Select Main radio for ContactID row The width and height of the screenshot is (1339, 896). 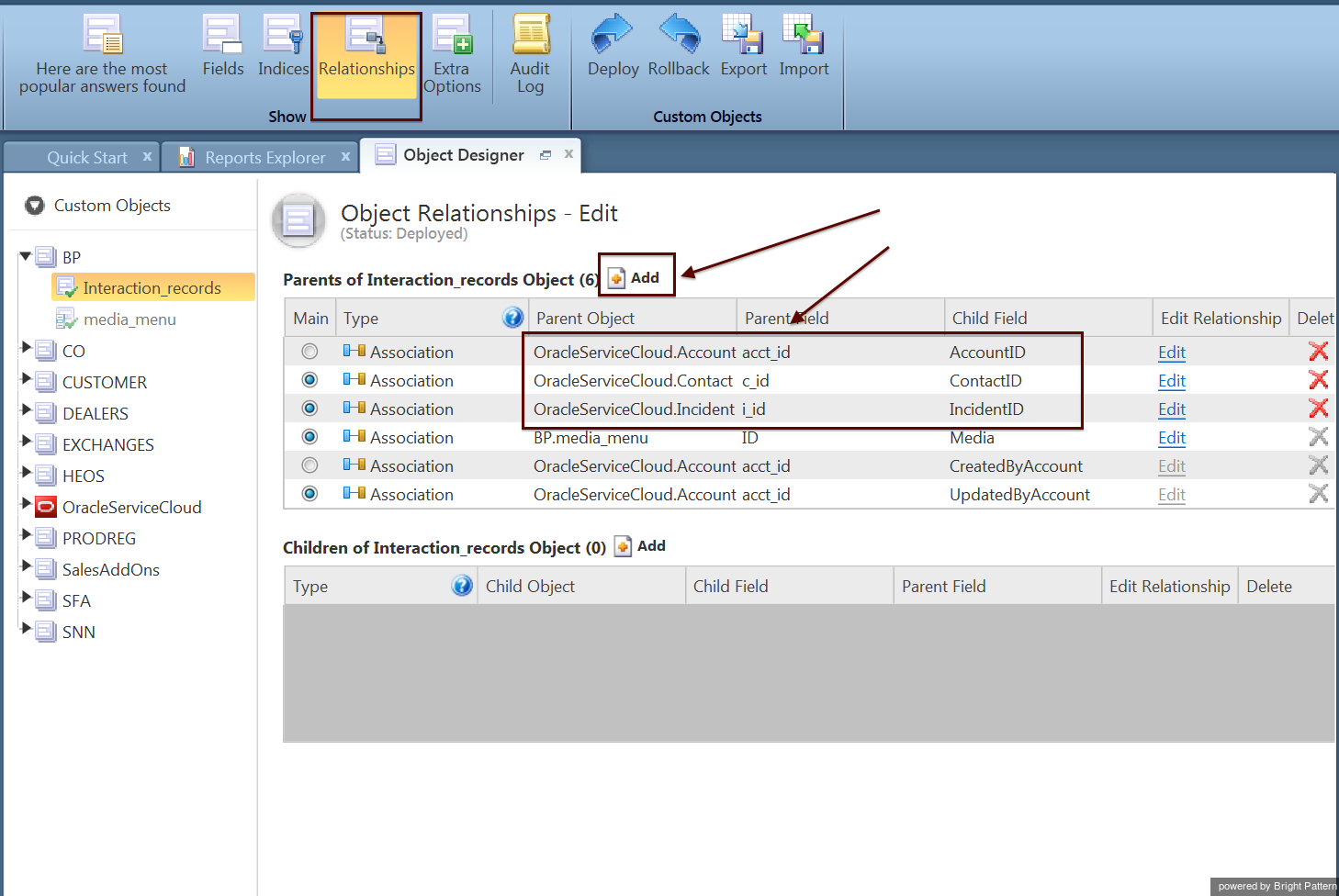click(x=309, y=380)
